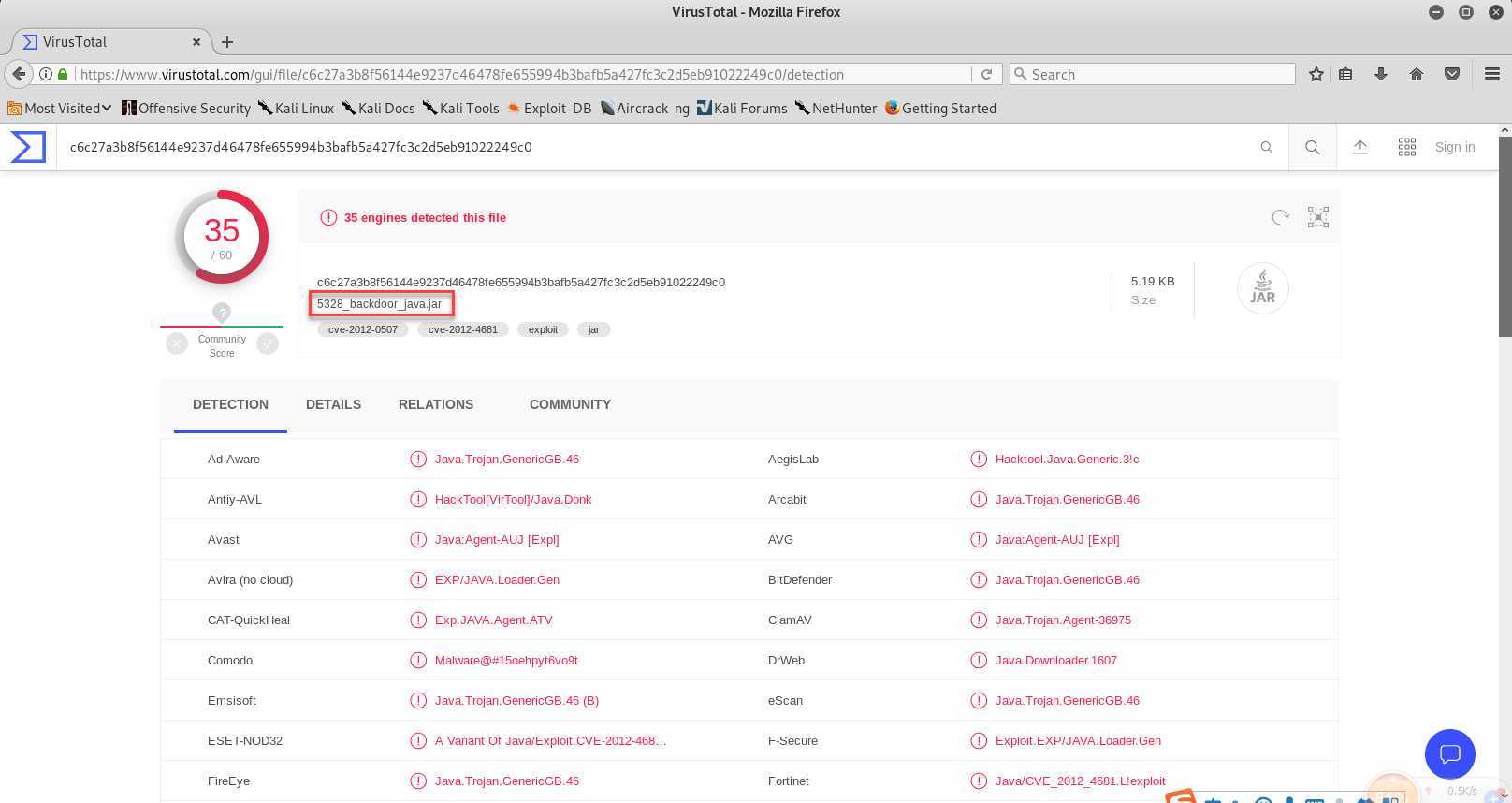Open the Kali Linux bookmark
Screen dimensions: 1512x803
[296, 109]
